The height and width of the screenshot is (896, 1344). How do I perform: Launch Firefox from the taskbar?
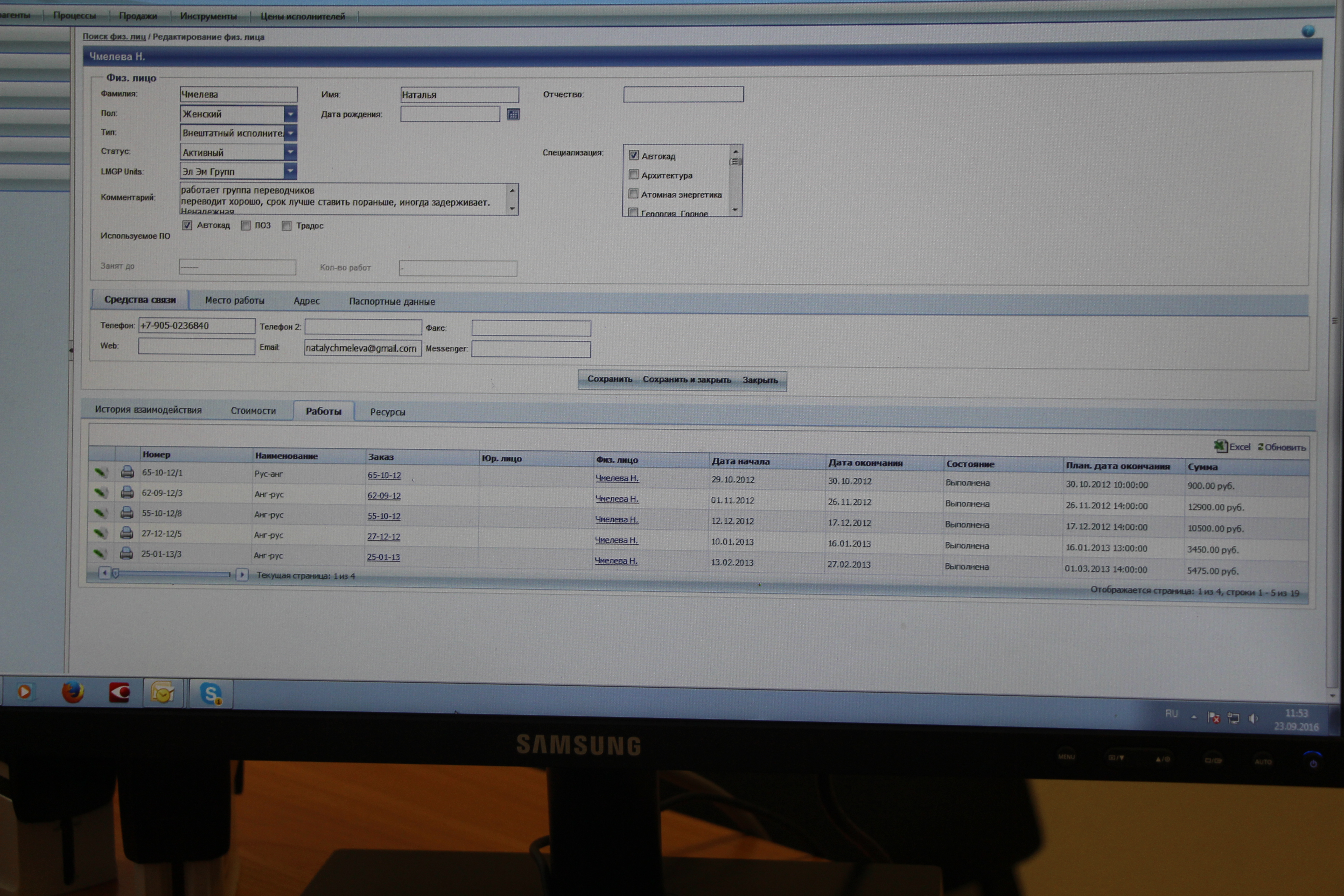[x=73, y=692]
